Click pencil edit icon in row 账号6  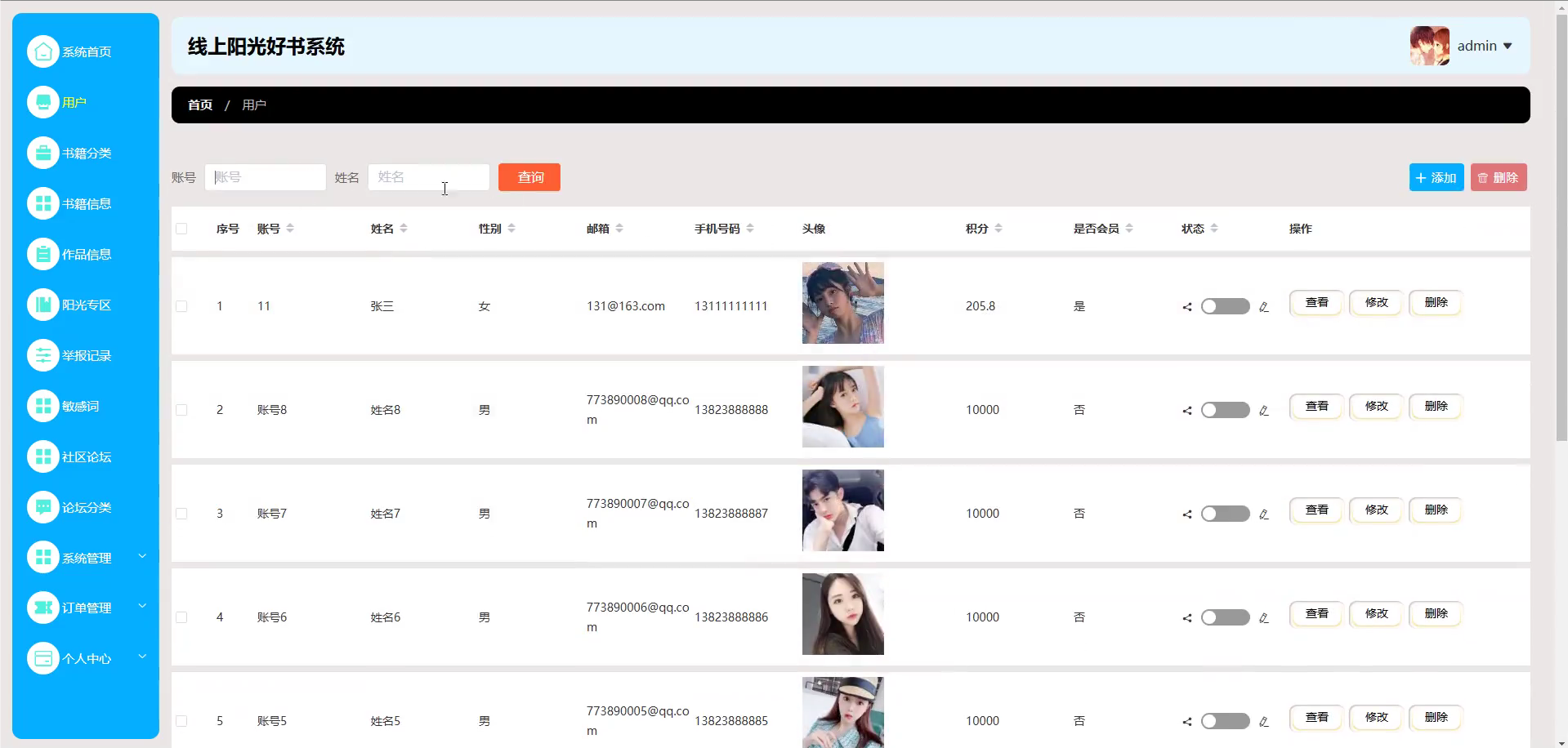click(1264, 618)
